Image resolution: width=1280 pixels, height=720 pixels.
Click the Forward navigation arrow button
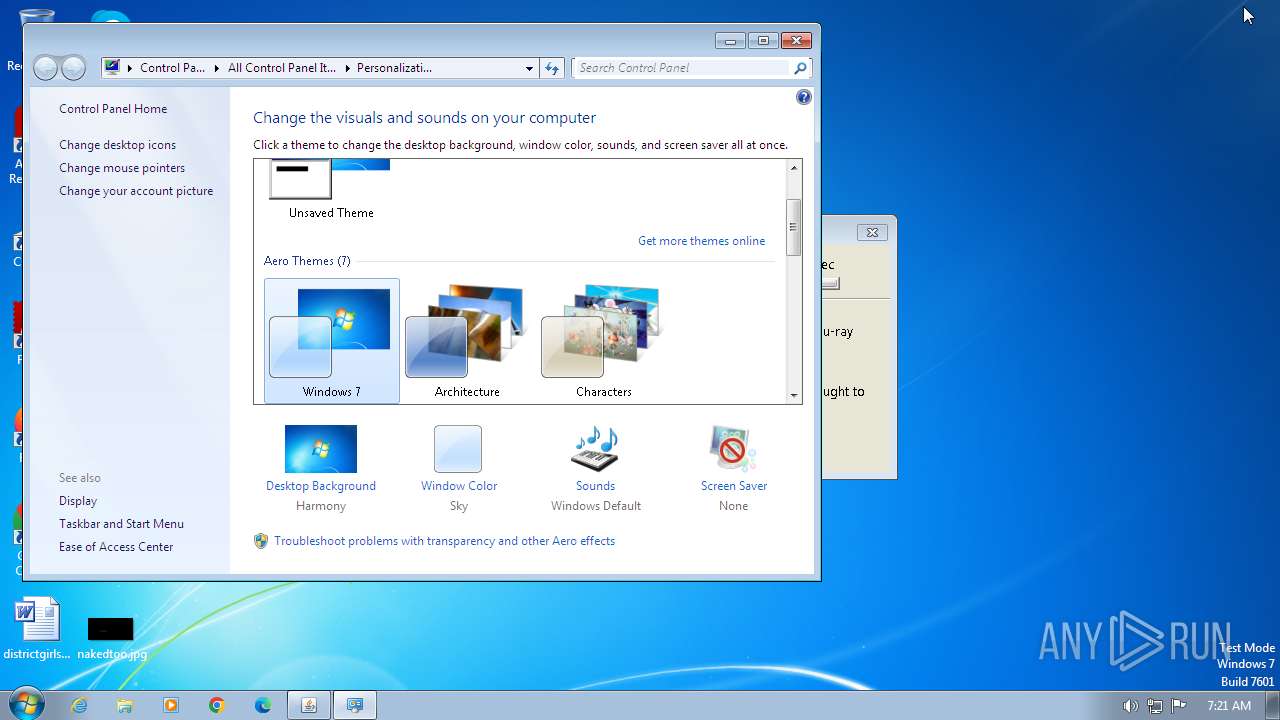(x=73, y=68)
